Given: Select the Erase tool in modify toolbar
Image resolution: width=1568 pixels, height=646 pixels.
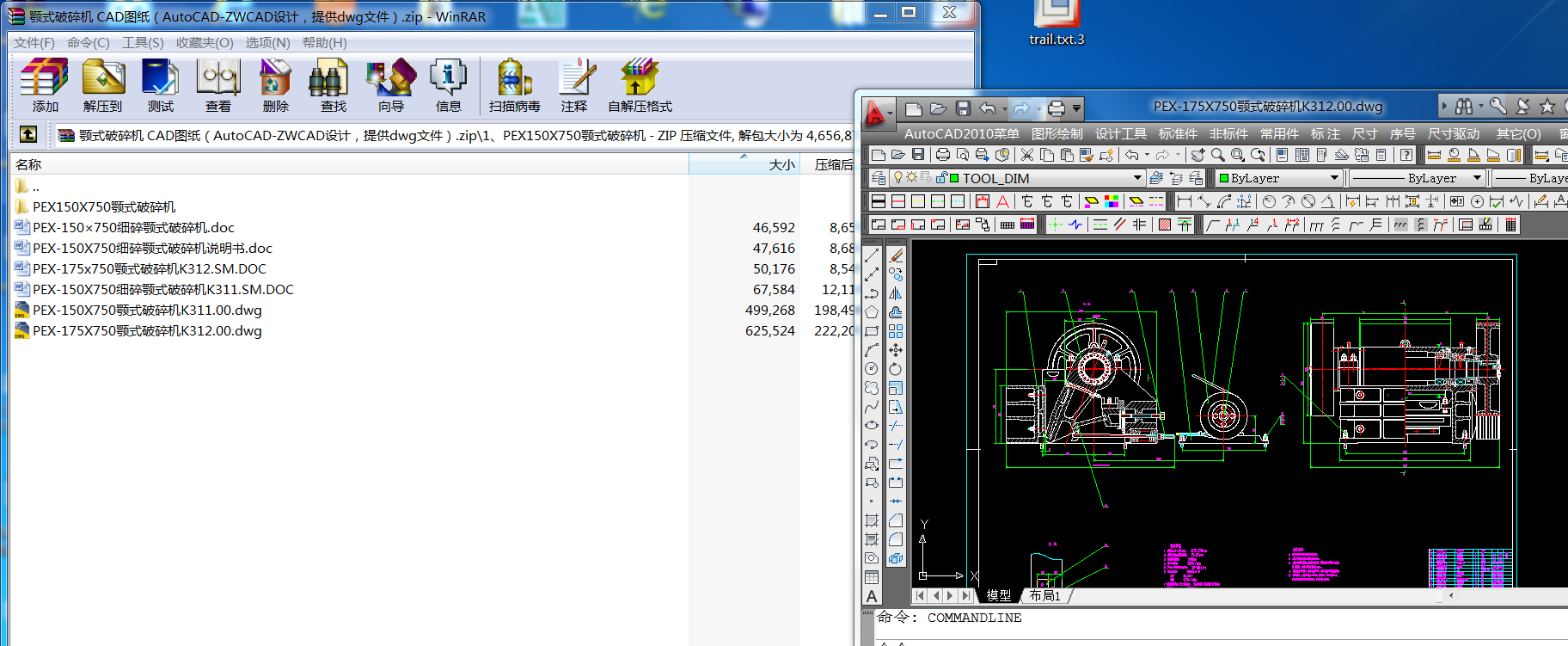Looking at the screenshot, I should [x=896, y=255].
